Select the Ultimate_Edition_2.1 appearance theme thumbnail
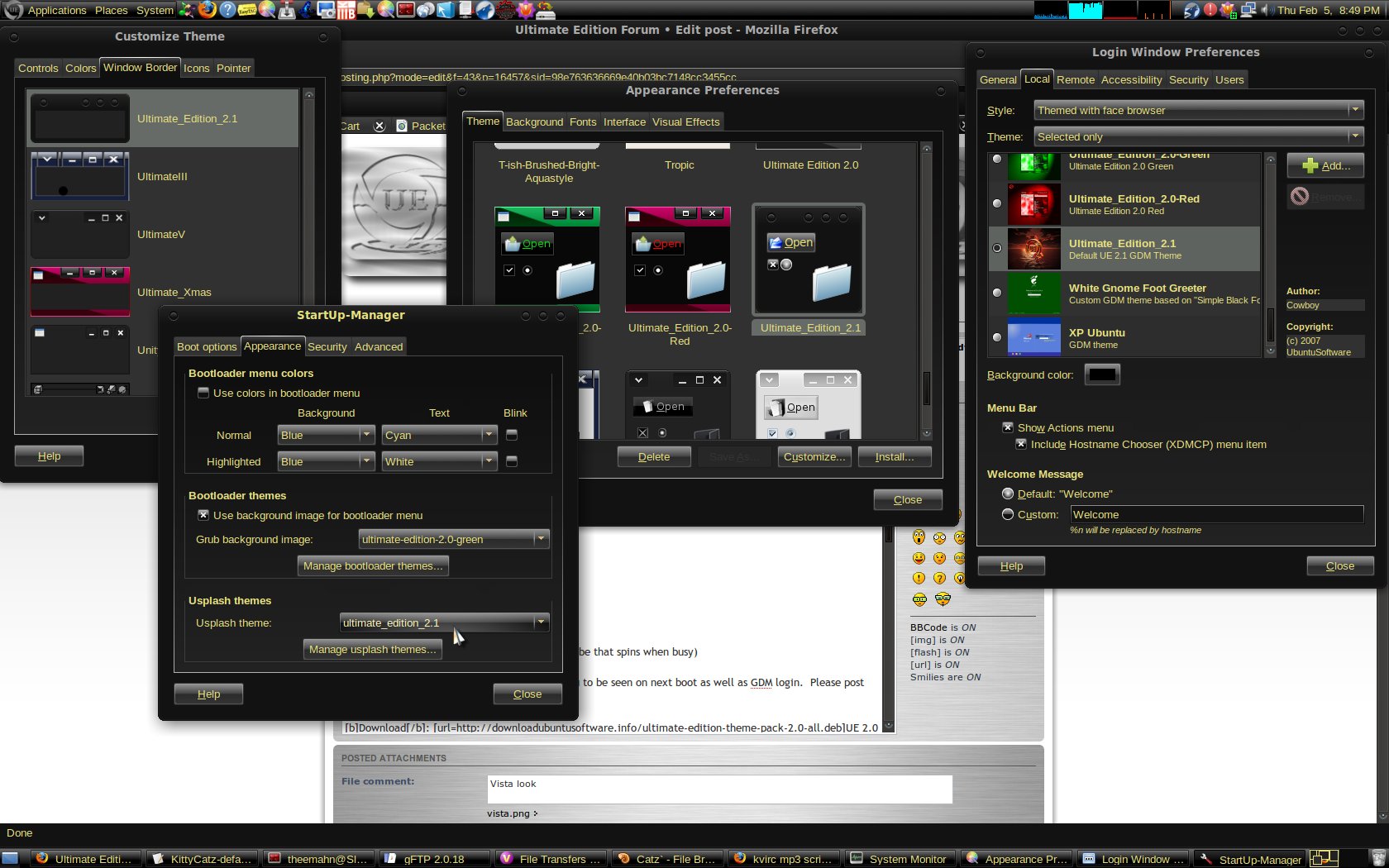 tap(808, 260)
